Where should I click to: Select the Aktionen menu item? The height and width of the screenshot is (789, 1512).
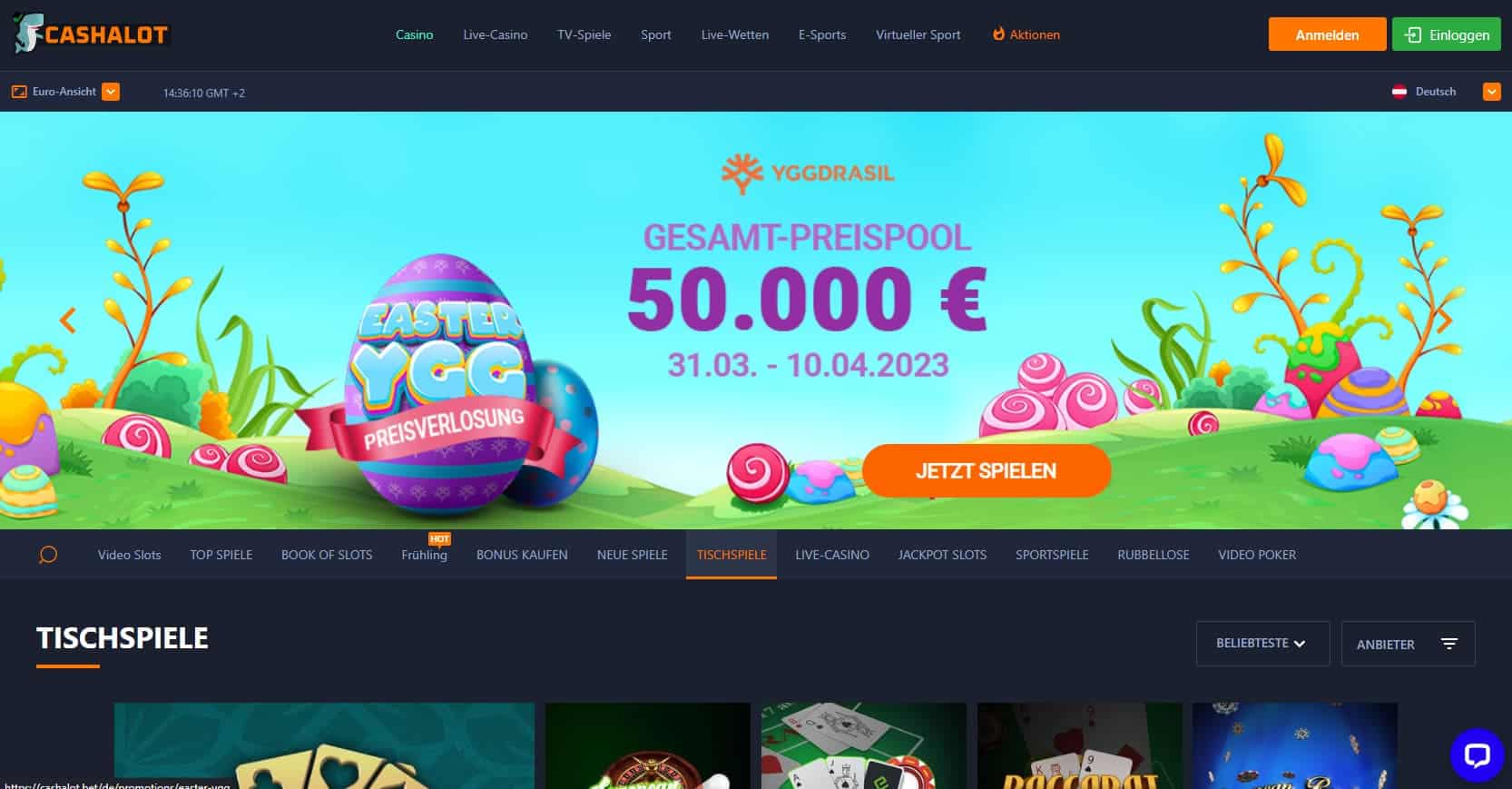point(1026,35)
